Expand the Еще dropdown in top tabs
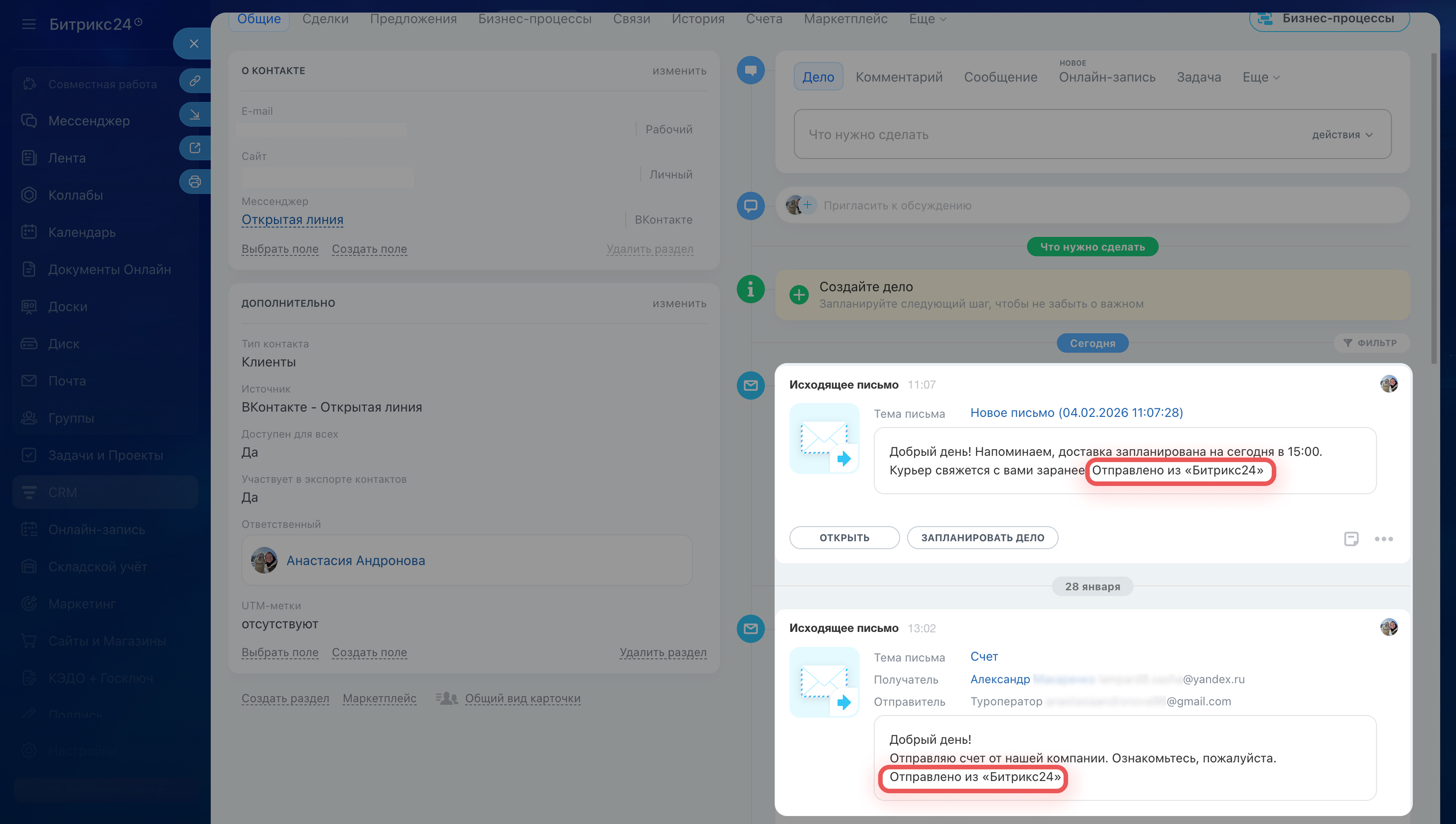Image resolution: width=1456 pixels, height=824 pixels. [927, 19]
